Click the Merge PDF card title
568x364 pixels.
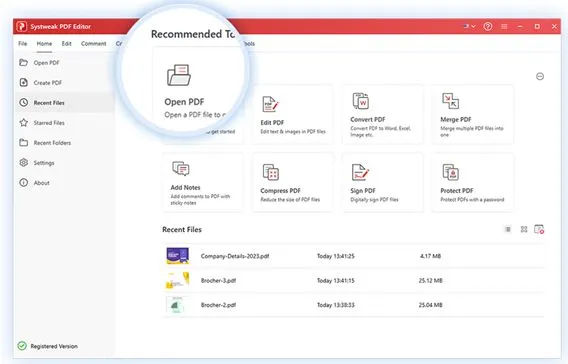[x=456, y=119]
